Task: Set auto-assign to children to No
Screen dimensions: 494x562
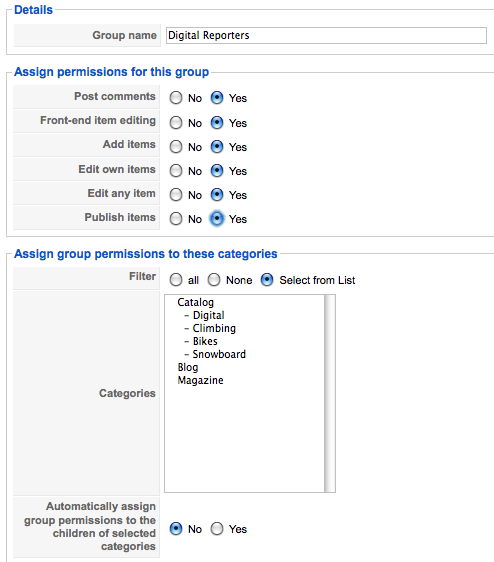Action: click(x=176, y=529)
